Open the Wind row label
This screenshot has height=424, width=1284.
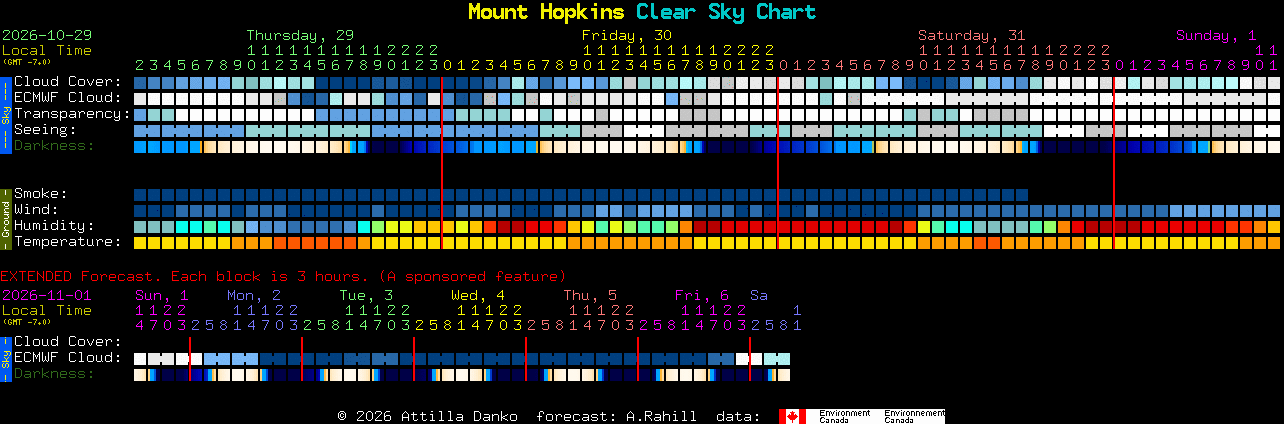[36, 210]
